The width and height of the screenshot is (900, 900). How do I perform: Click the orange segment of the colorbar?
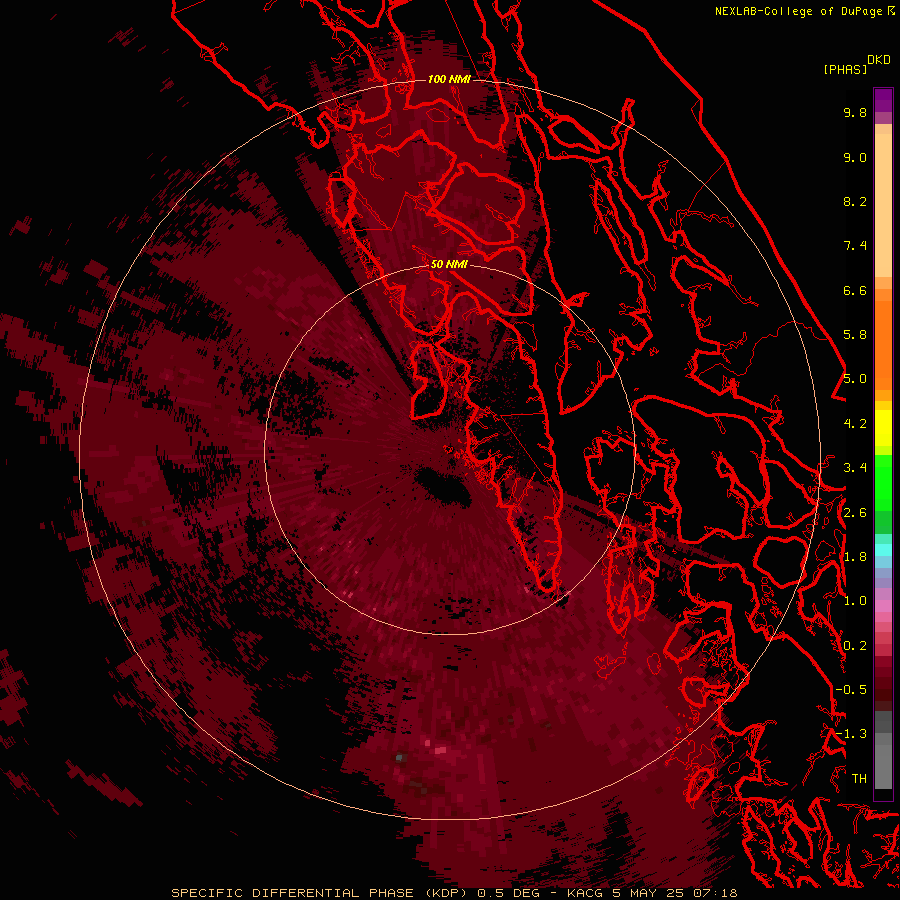pos(883,344)
